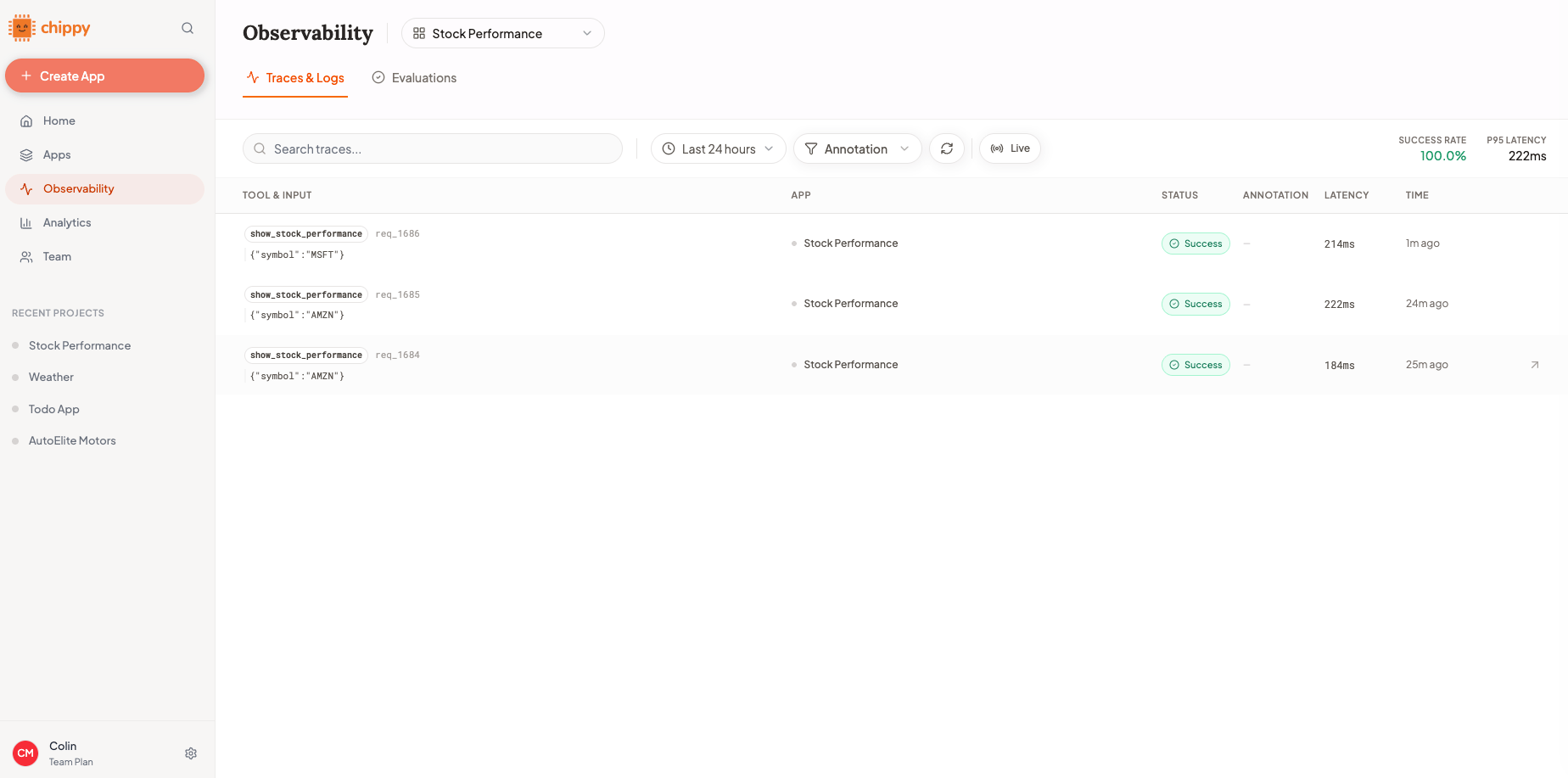Click the chippy logo icon
Screen dimensions: 1568x778
click(22, 28)
